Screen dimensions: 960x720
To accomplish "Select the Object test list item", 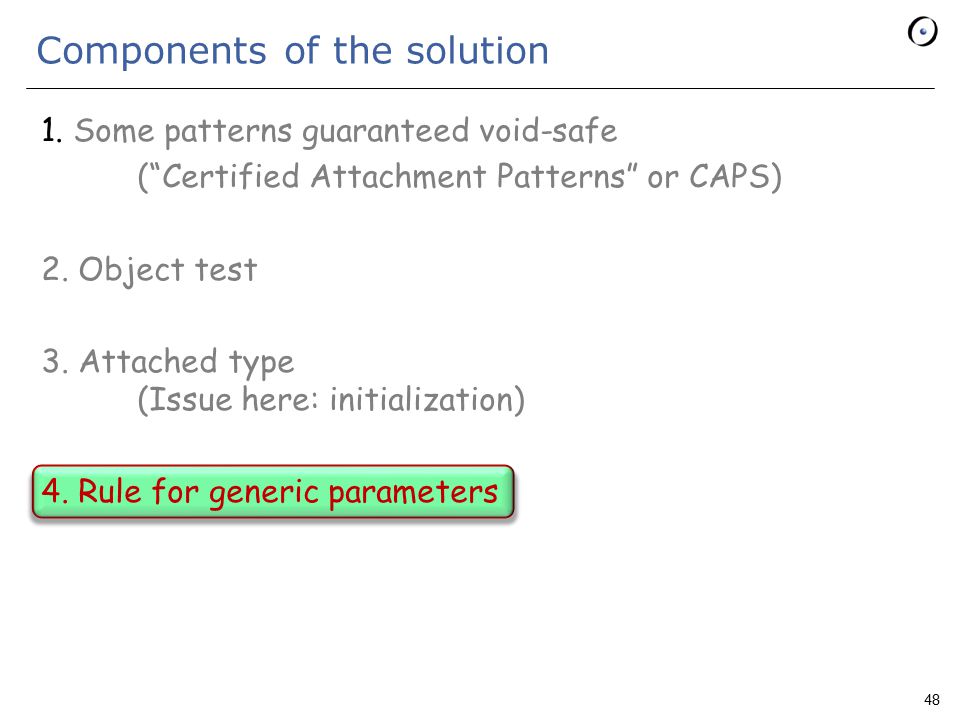I will click(149, 270).
